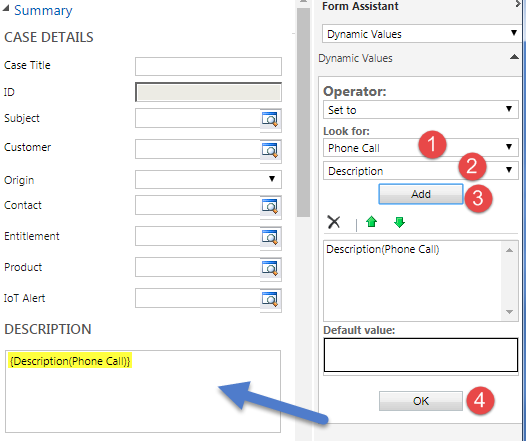
Task: Click the 'Look for:' label
Action: coord(346,131)
